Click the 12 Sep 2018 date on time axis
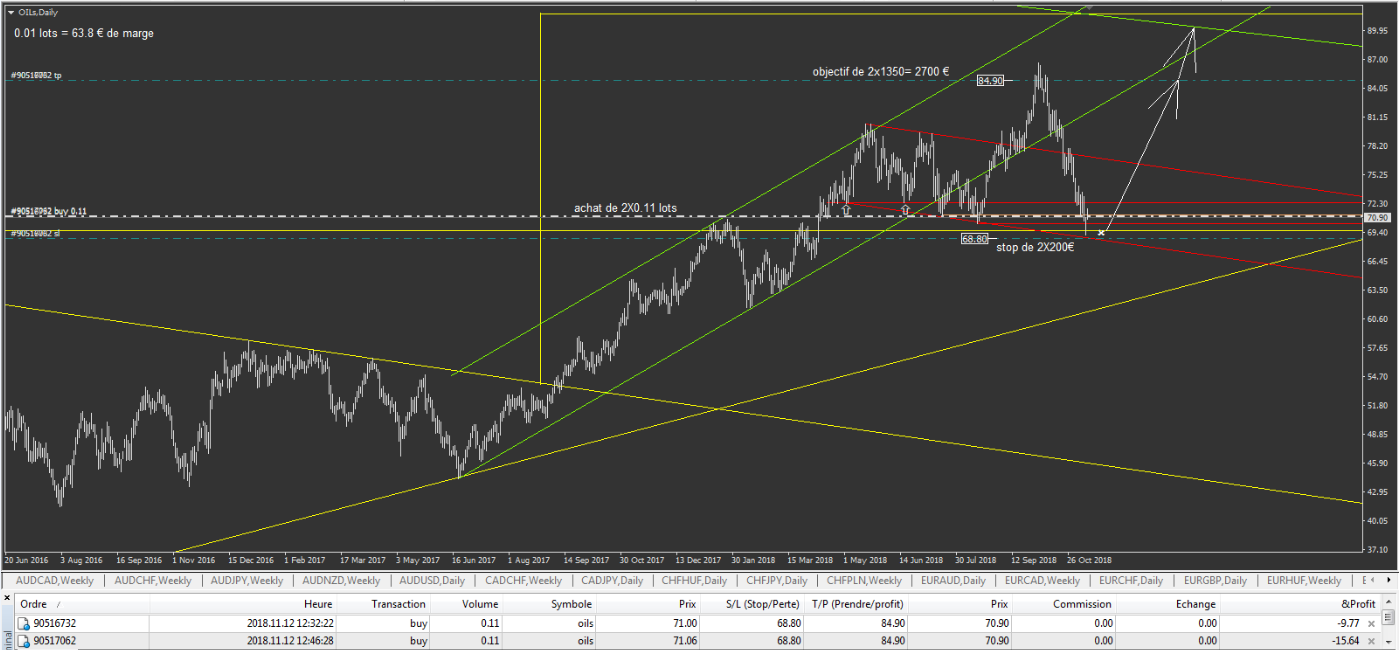The height and width of the screenshot is (650, 1399). [1033, 560]
